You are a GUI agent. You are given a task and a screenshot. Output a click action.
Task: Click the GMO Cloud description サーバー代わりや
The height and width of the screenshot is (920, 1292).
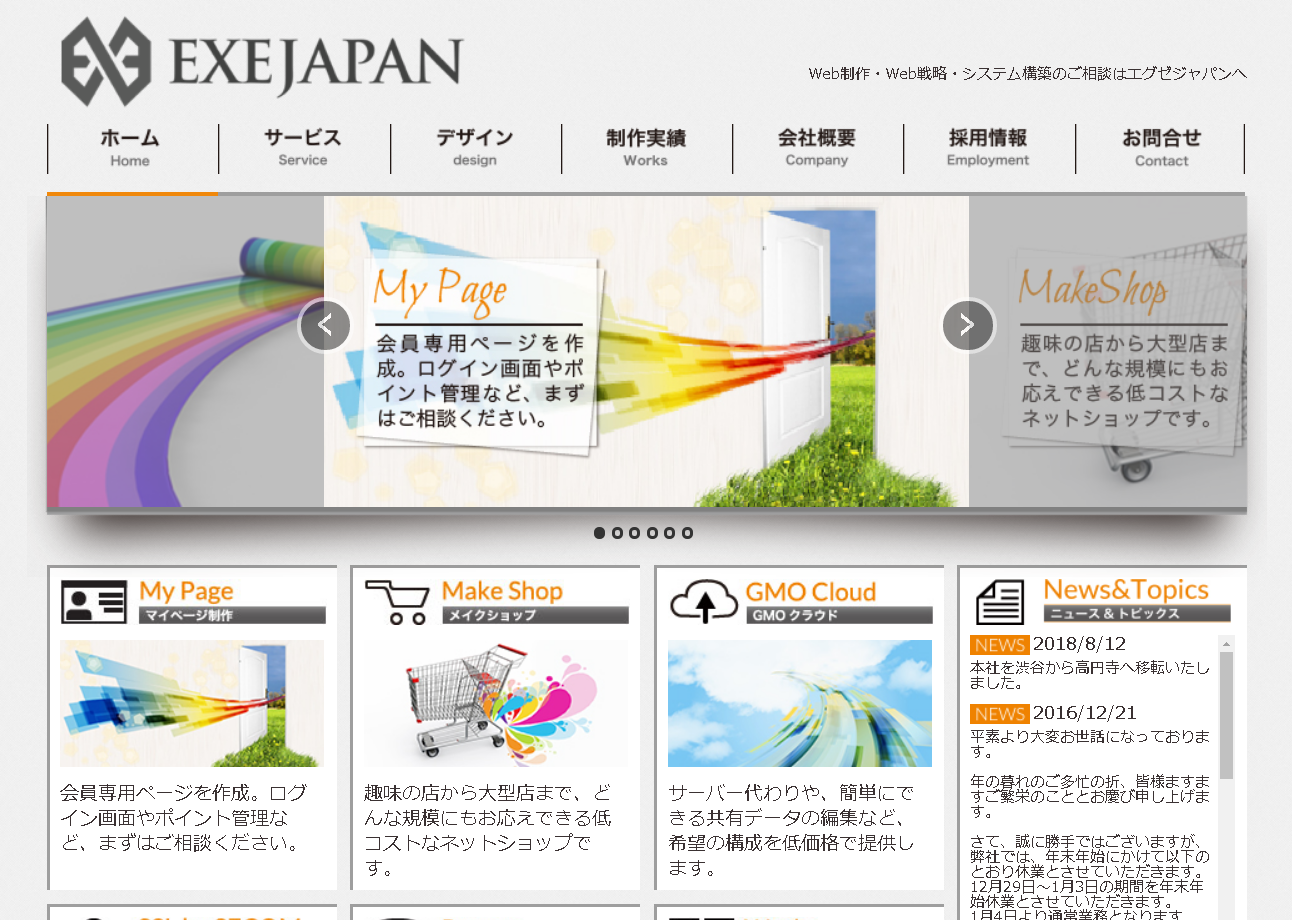[x=791, y=830]
